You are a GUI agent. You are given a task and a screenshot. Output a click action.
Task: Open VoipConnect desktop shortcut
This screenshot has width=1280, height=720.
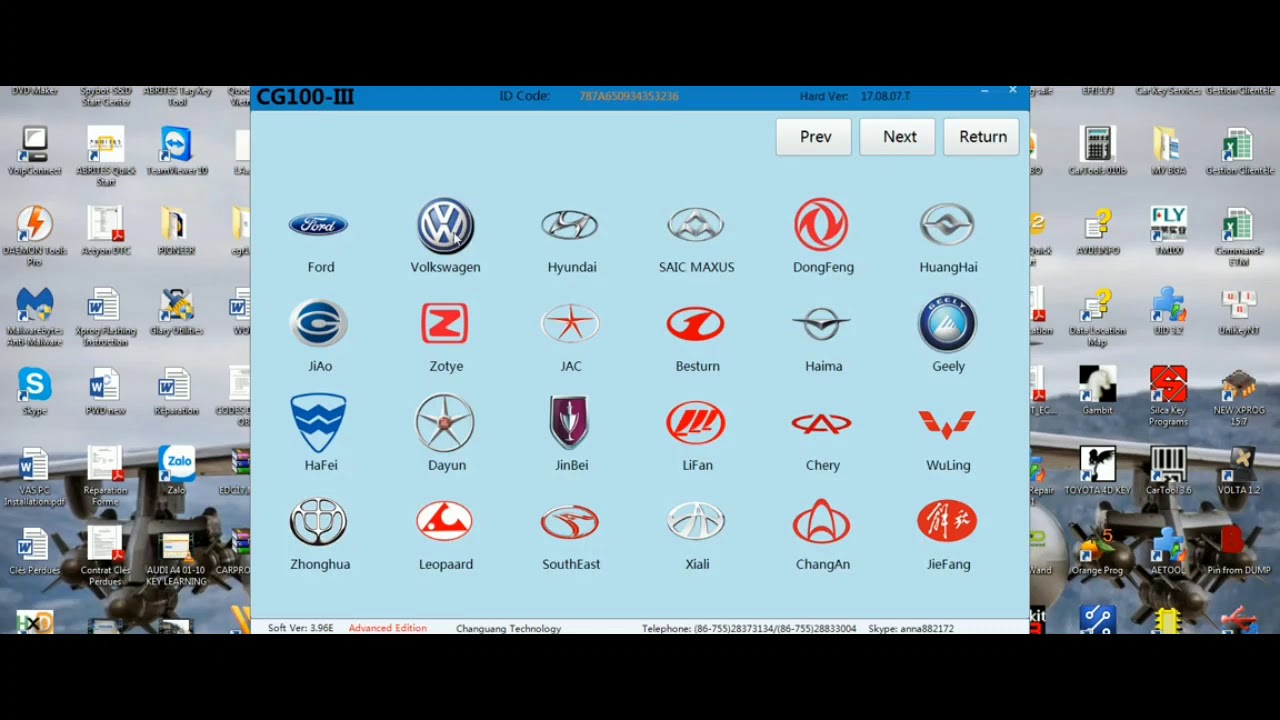pos(34,152)
